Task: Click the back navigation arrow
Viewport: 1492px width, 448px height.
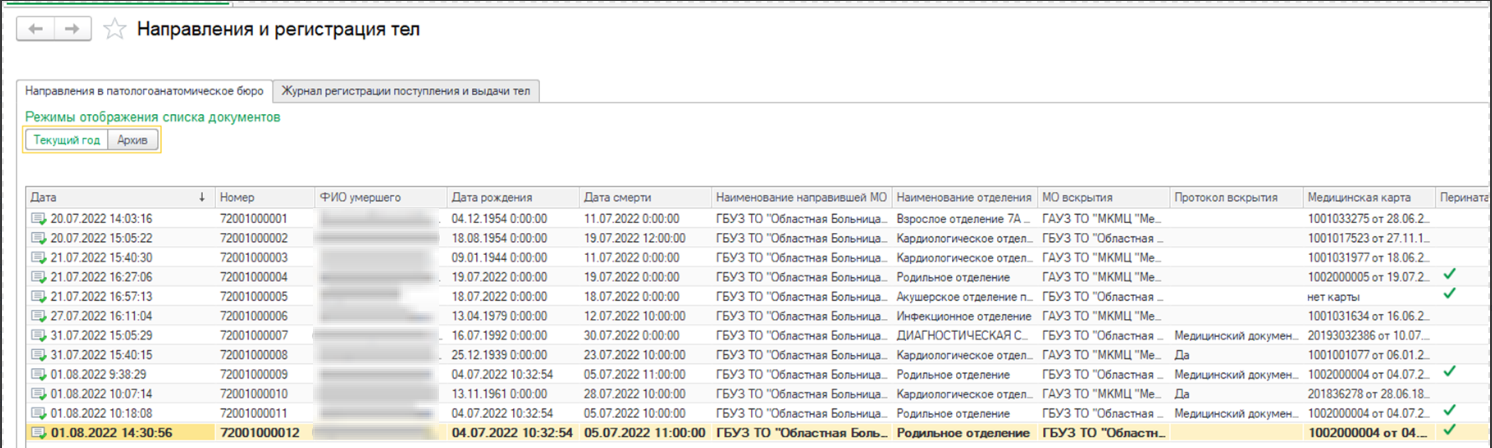Action: tap(36, 30)
